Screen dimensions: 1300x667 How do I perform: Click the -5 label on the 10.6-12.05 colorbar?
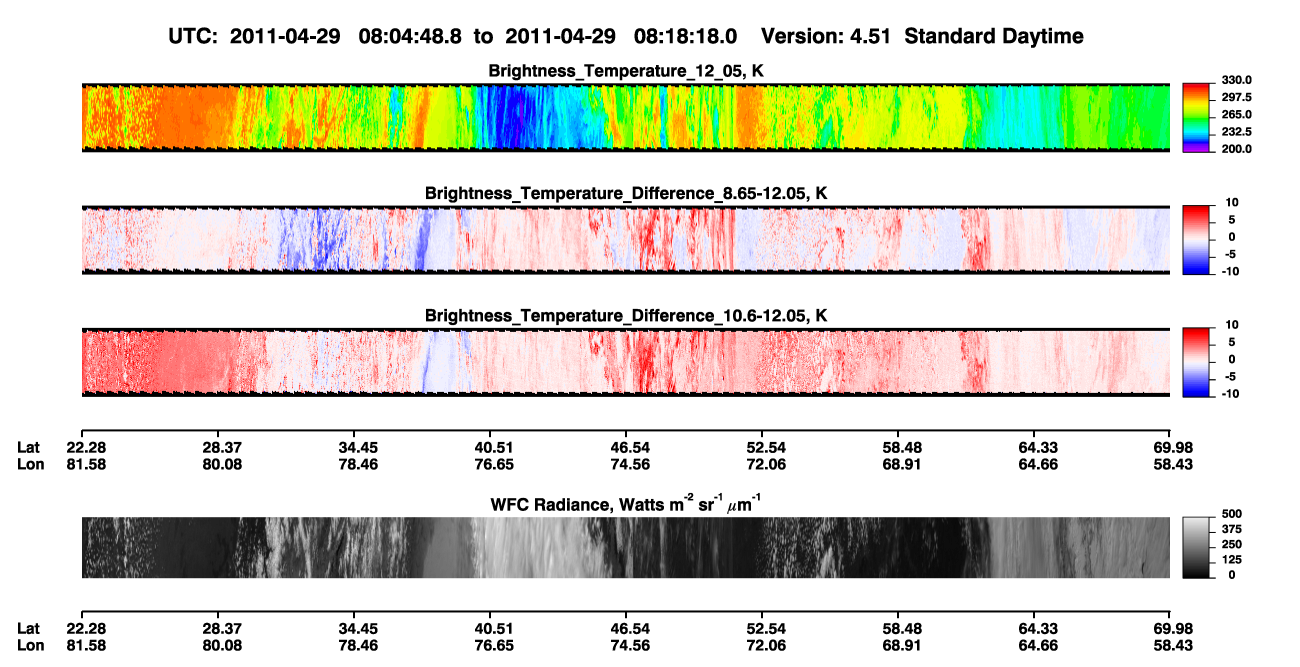tap(1233, 376)
